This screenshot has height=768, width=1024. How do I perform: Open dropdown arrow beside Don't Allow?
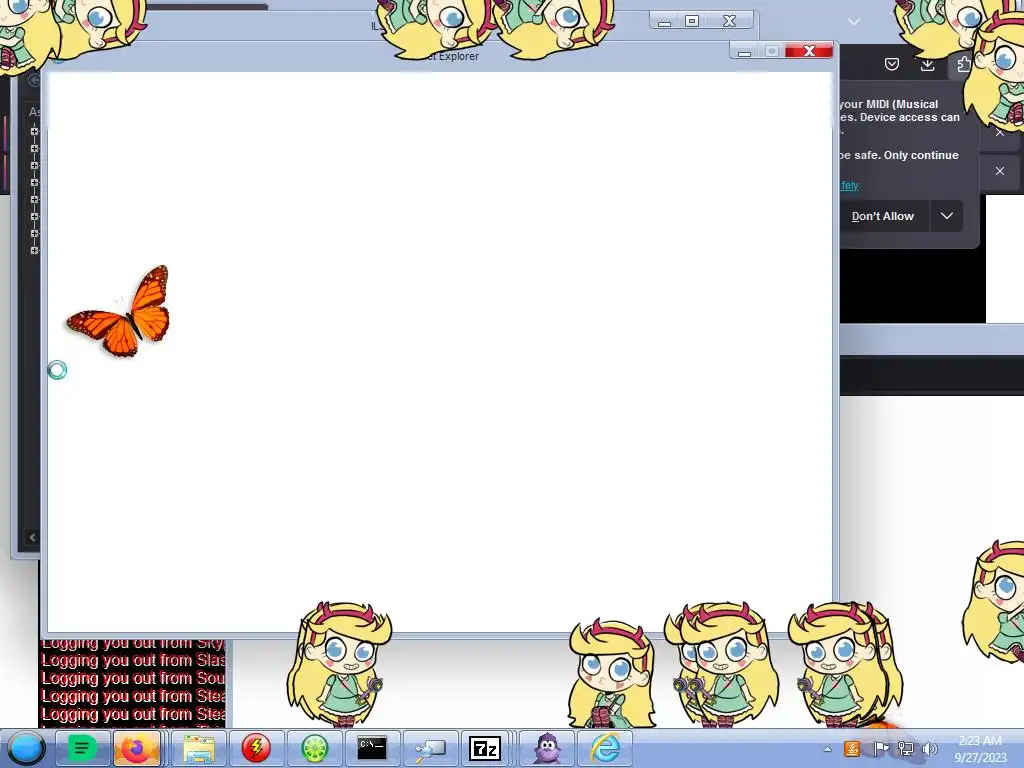click(x=947, y=216)
